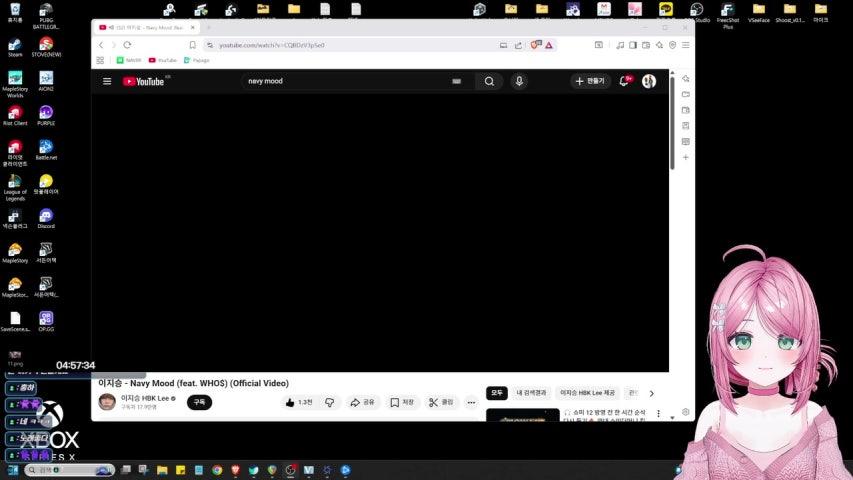Open the Recycle Bin desktop icon
This screenshot has width=853, height=480.
click(15, 13)
